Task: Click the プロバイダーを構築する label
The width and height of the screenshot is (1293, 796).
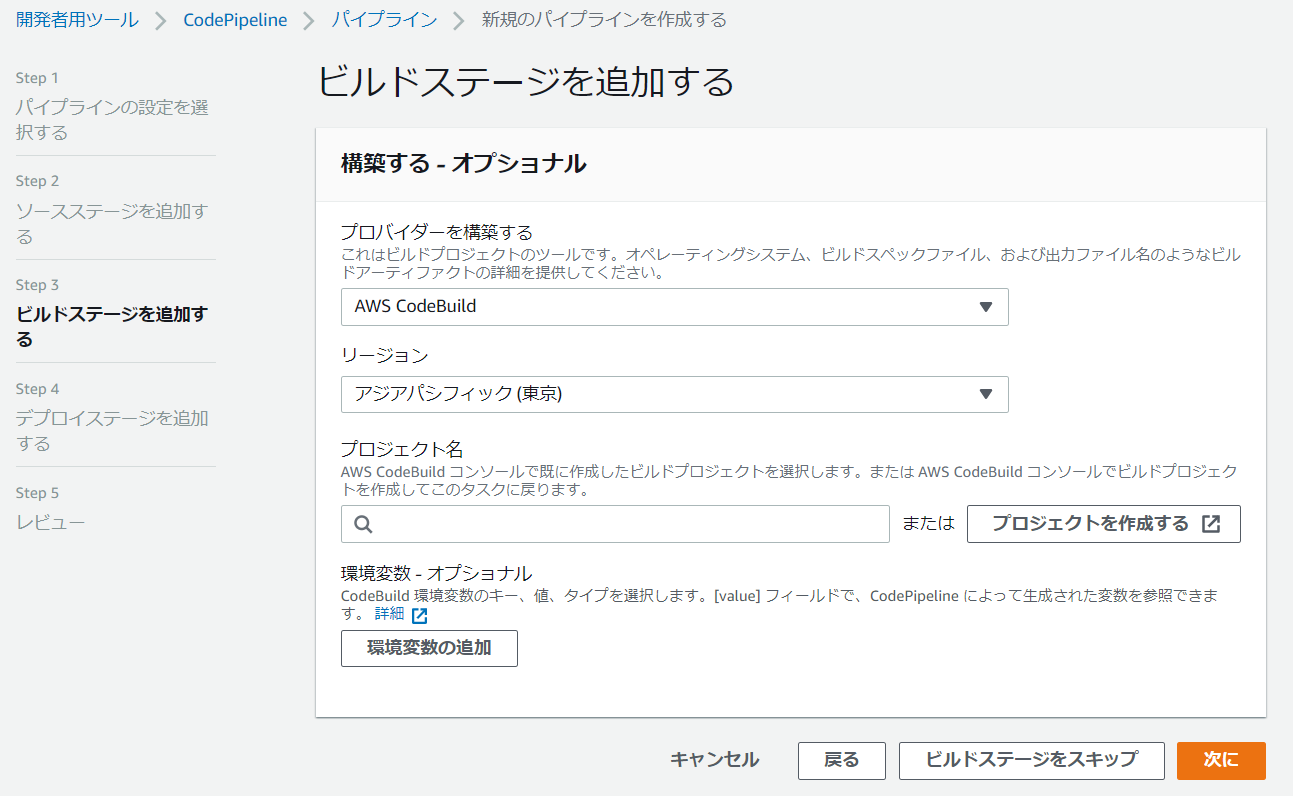Action: [x=436, y=233]
